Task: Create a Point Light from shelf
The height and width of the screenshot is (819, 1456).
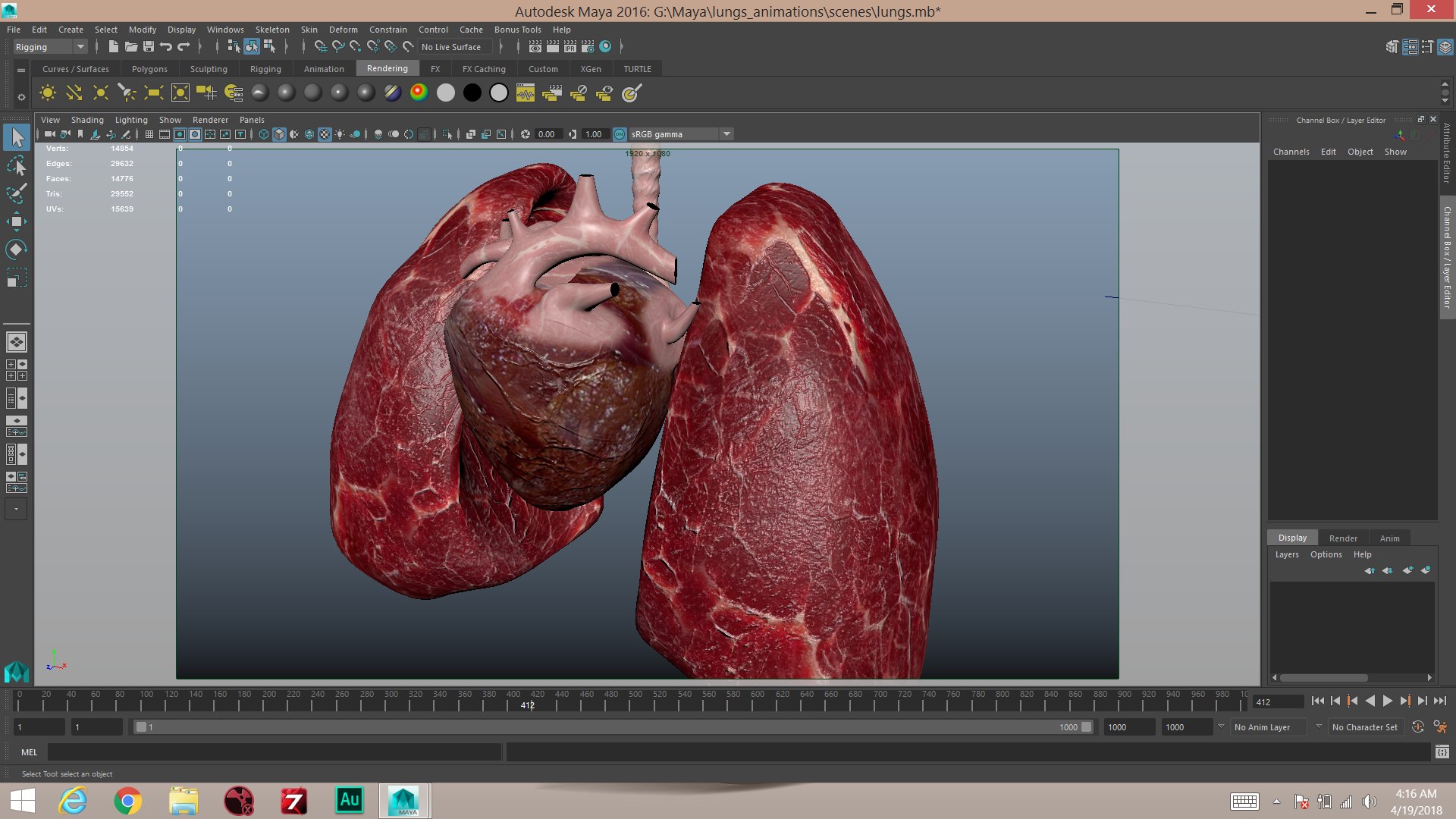Action: tap(100, 93)
